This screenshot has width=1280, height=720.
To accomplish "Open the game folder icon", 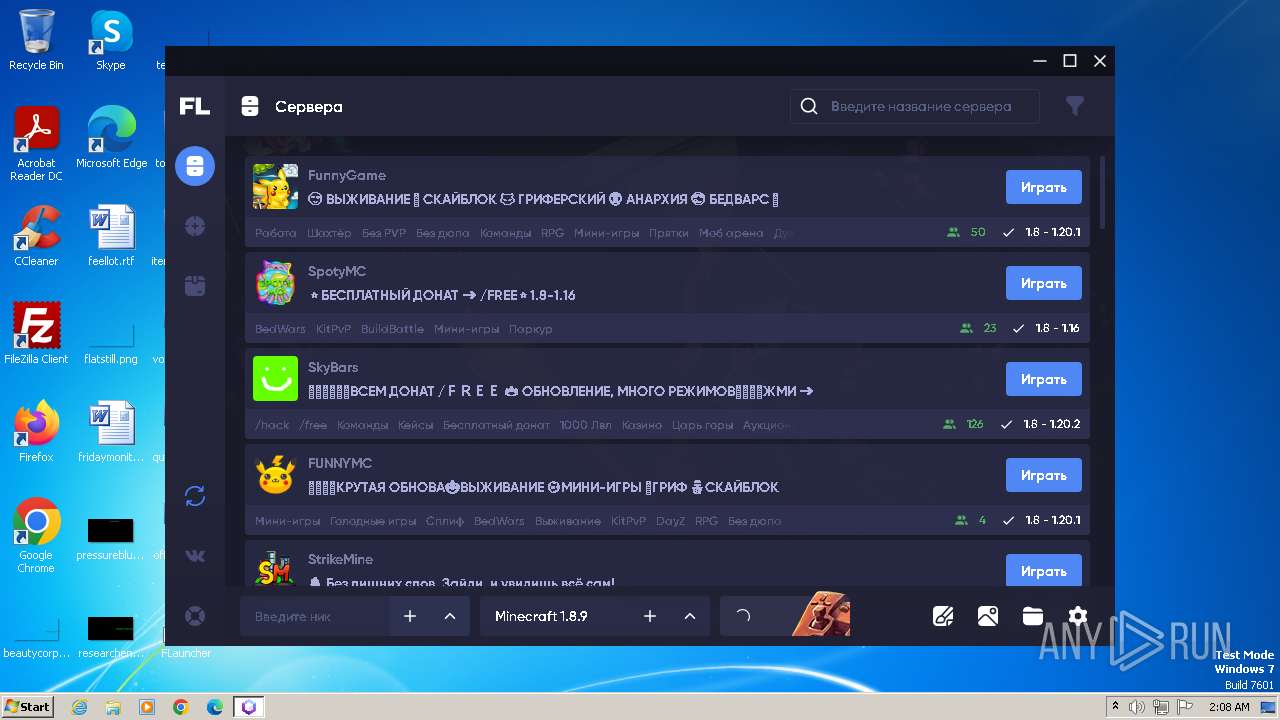I will coord(1033,616).
